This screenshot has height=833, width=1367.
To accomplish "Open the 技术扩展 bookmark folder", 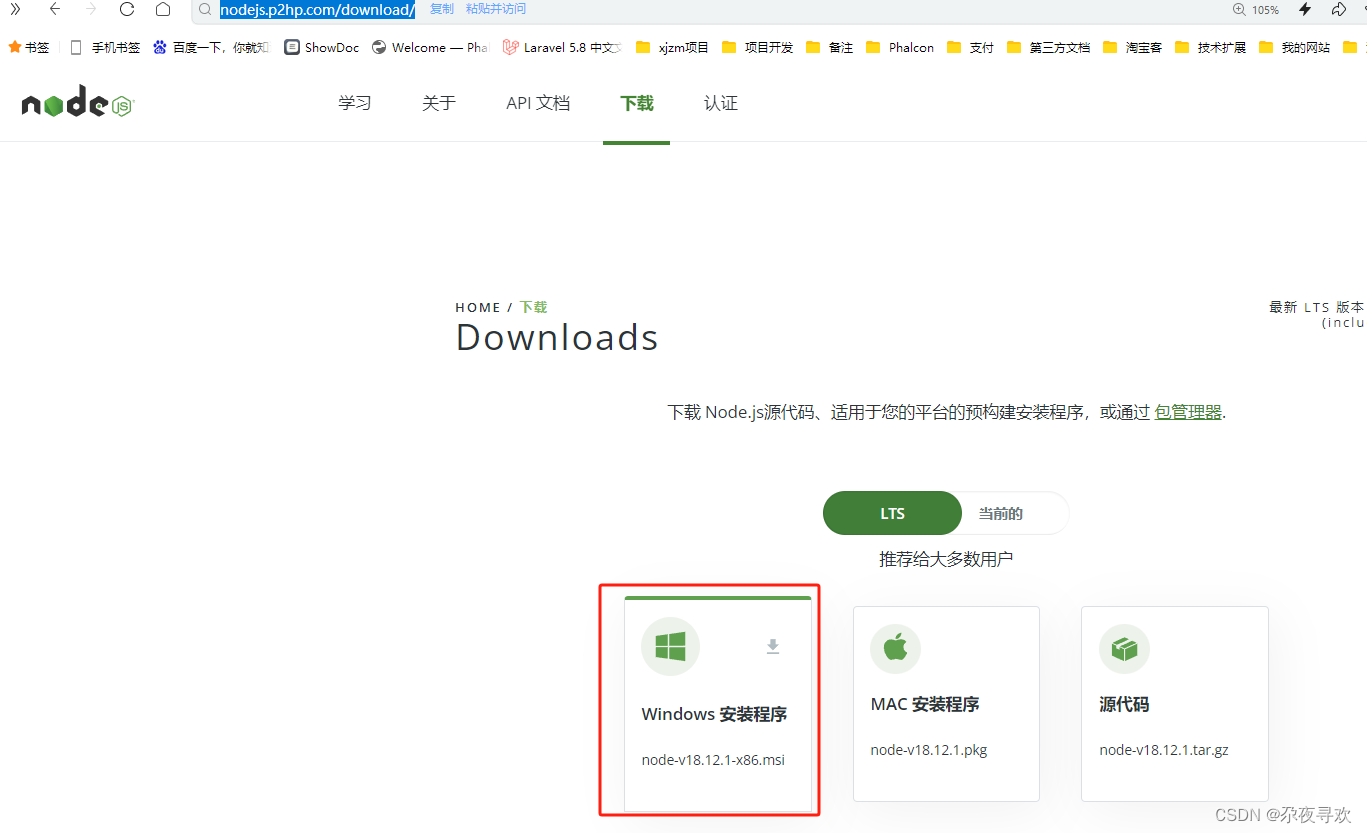I will 1211,47.
